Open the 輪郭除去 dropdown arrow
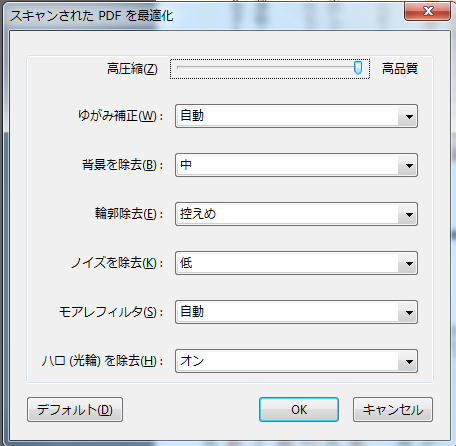Image resolution: width=456 pixels, height=446 pixels. pyautogui.click(x=409, y=214)
